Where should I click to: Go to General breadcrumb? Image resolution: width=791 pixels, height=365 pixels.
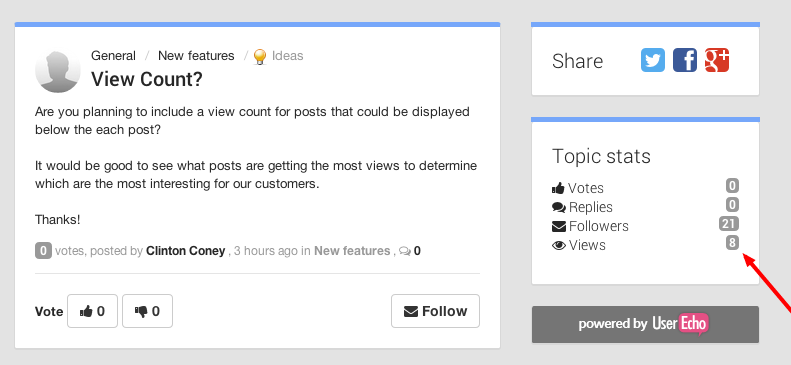click(x=113, y=55)
